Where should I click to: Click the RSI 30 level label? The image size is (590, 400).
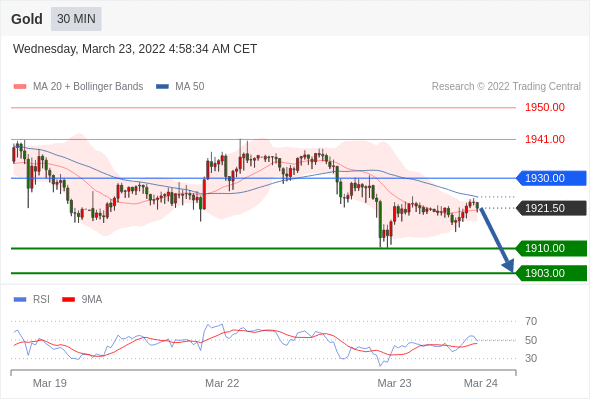(531, 358)
